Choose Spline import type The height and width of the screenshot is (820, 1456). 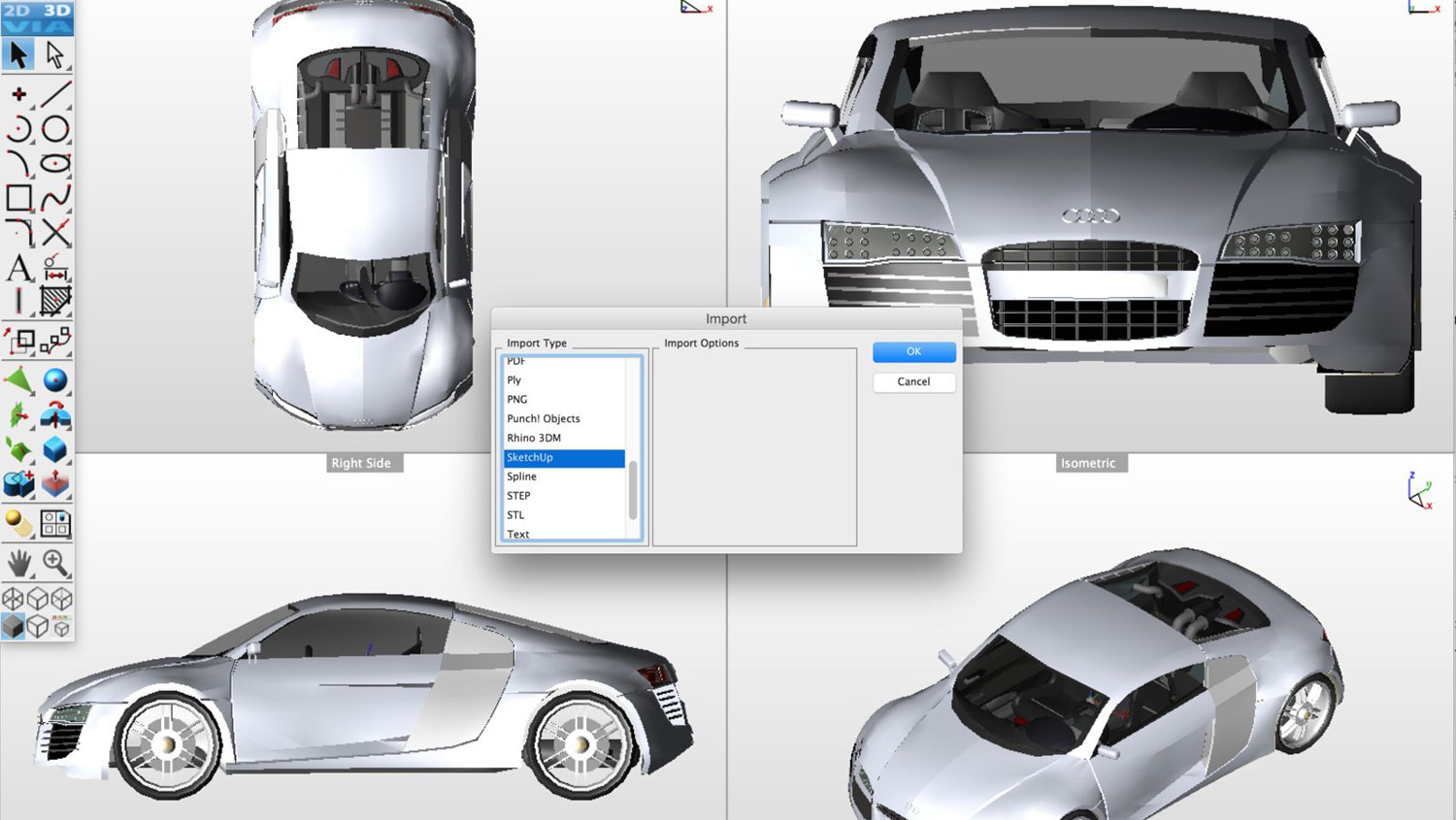(564, 476)
